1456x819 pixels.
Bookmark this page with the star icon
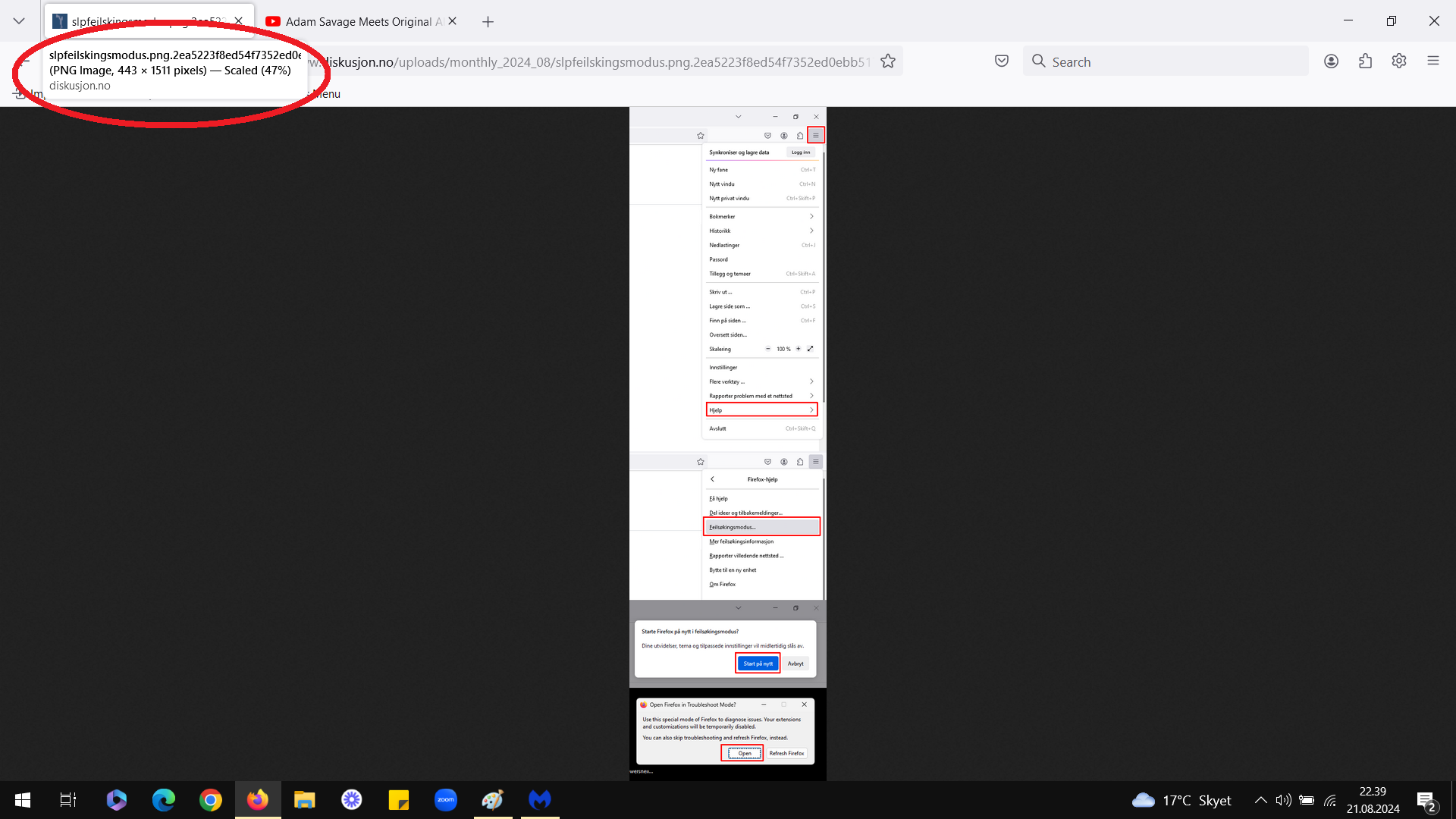tap(888, 61)
